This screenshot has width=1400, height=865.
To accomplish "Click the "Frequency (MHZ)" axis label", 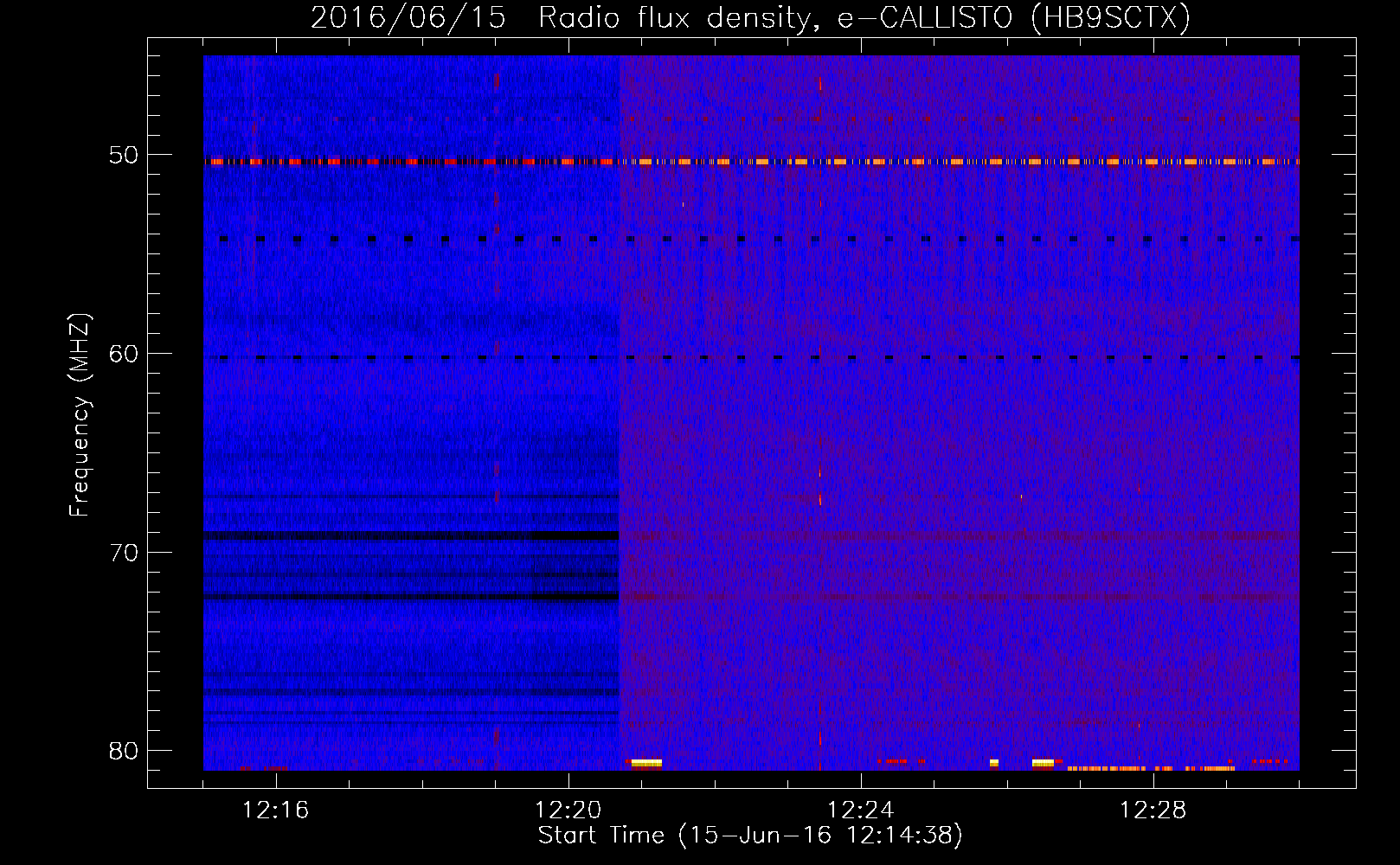I will point(80,415).
